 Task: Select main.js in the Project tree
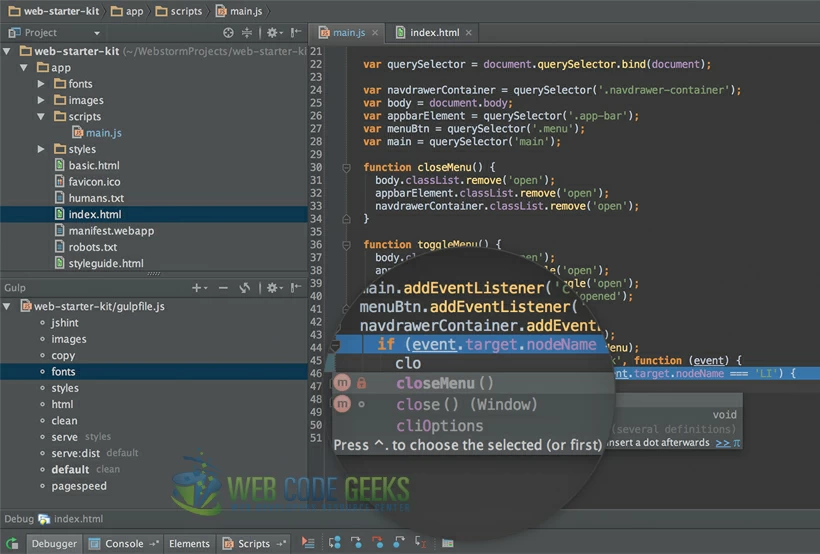[x=97, y=133]
